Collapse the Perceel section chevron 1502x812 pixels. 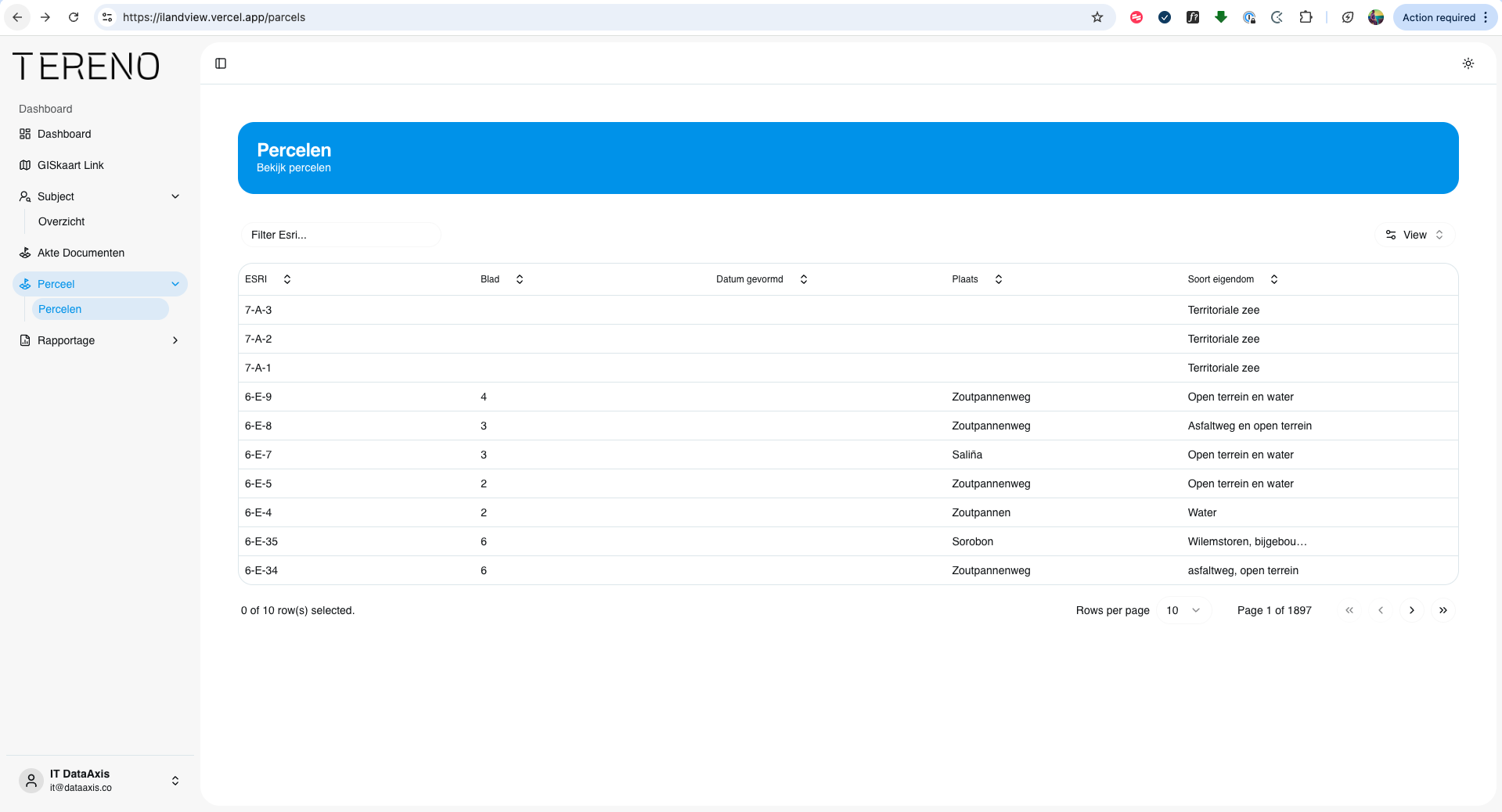(x=175, y=284)
